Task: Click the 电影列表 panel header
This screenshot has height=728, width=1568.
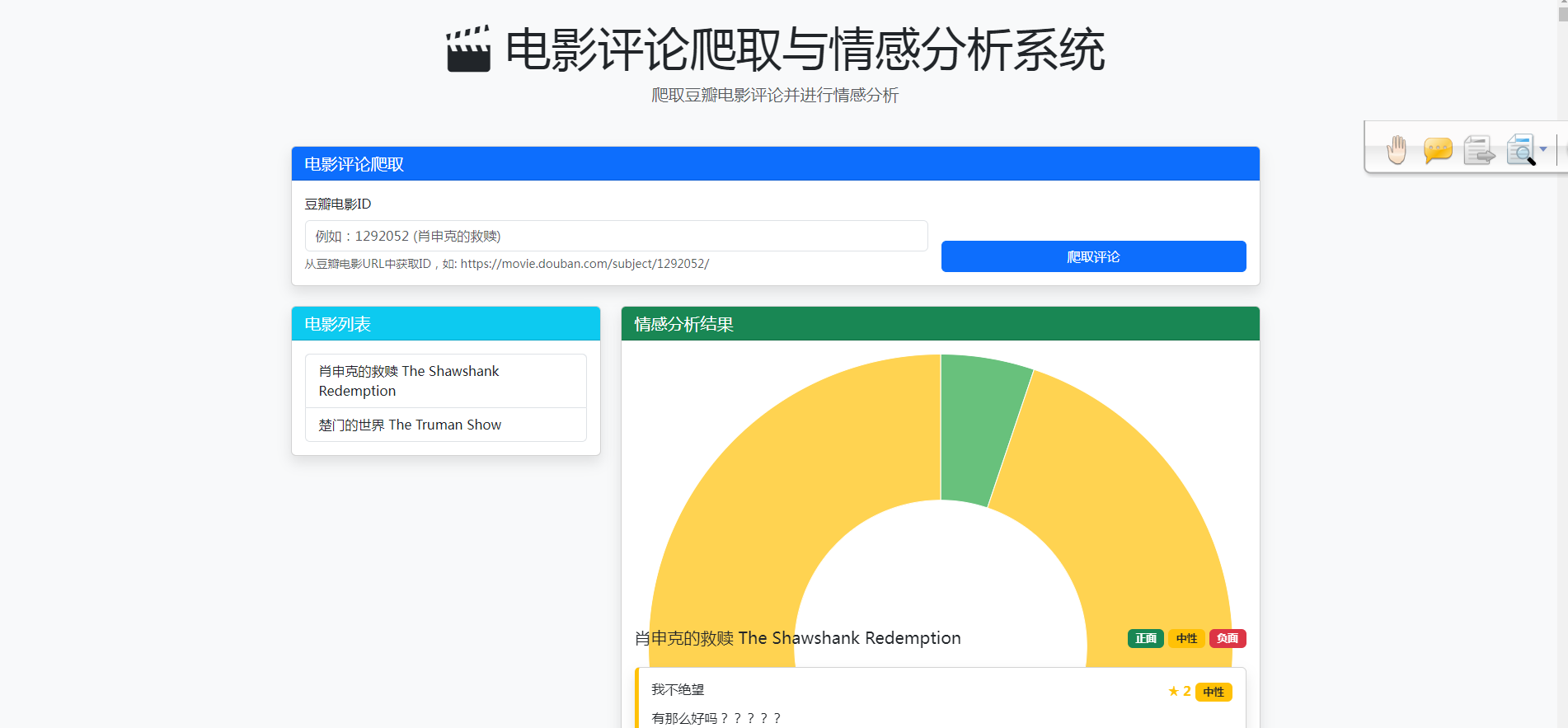Action: (x=446, y=324)
